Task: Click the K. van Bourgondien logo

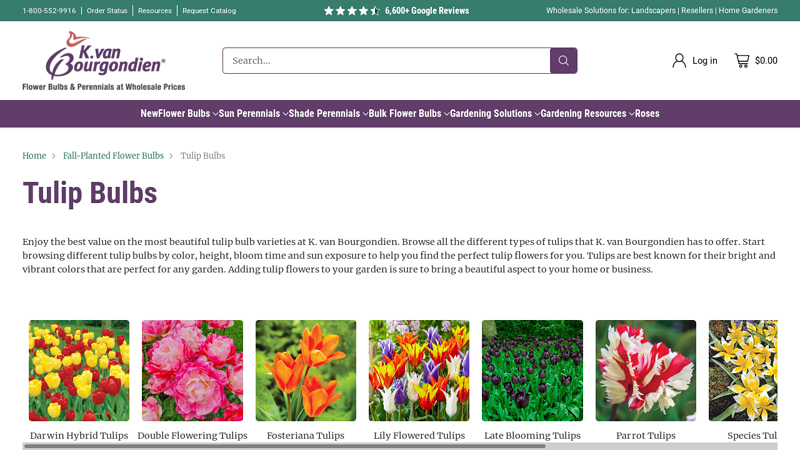Action: click(104, 61)
